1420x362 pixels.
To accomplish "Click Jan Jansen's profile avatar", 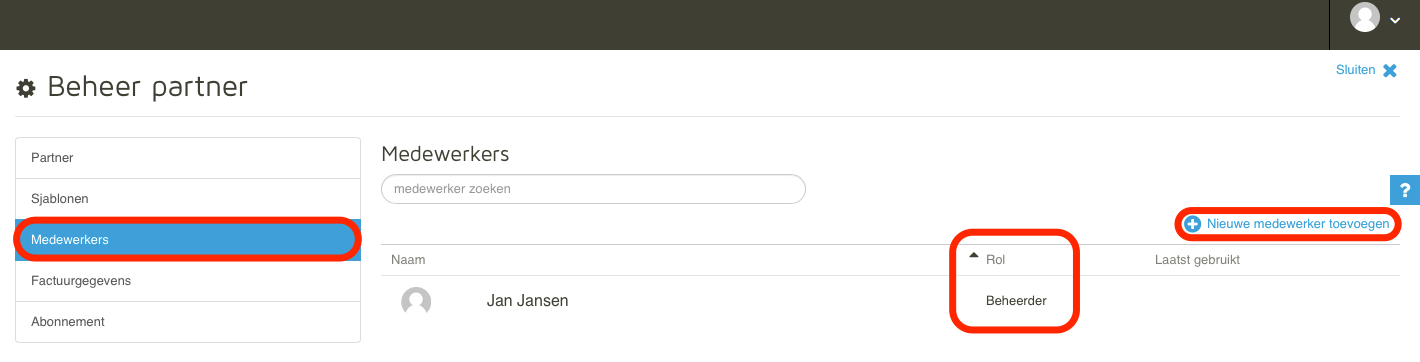I will pos(416,301).
